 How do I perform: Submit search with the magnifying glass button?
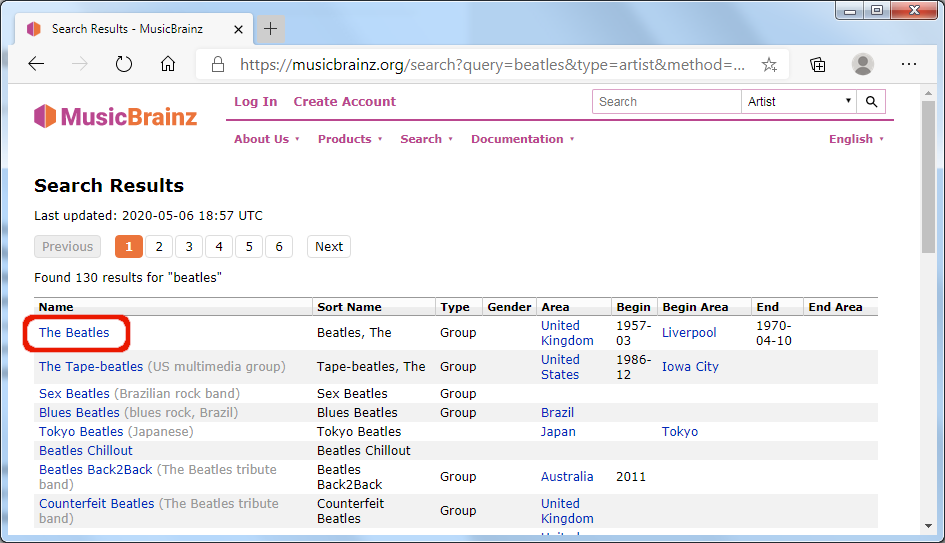tap(871, 101)
